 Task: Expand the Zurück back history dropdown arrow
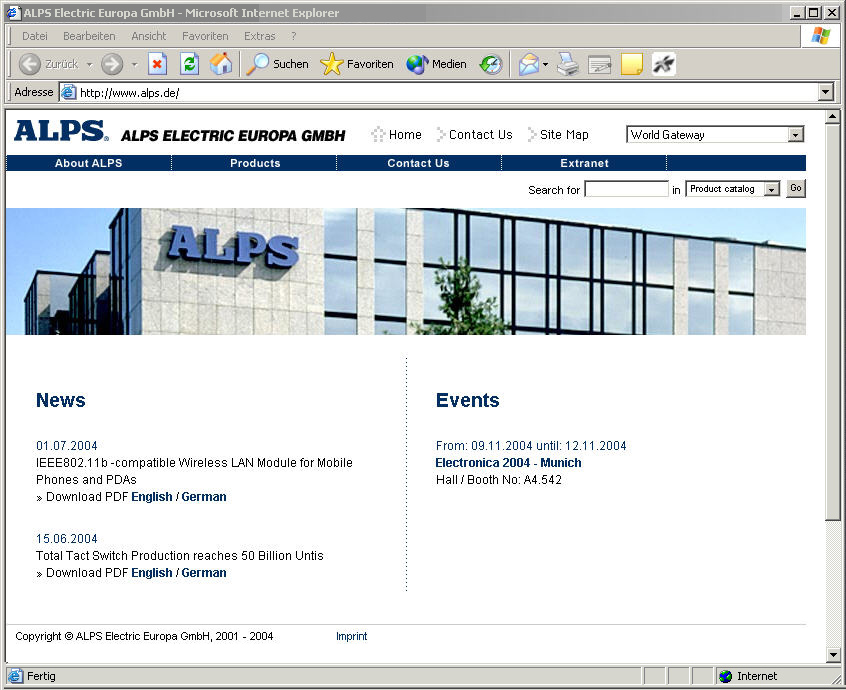point(90,65)
